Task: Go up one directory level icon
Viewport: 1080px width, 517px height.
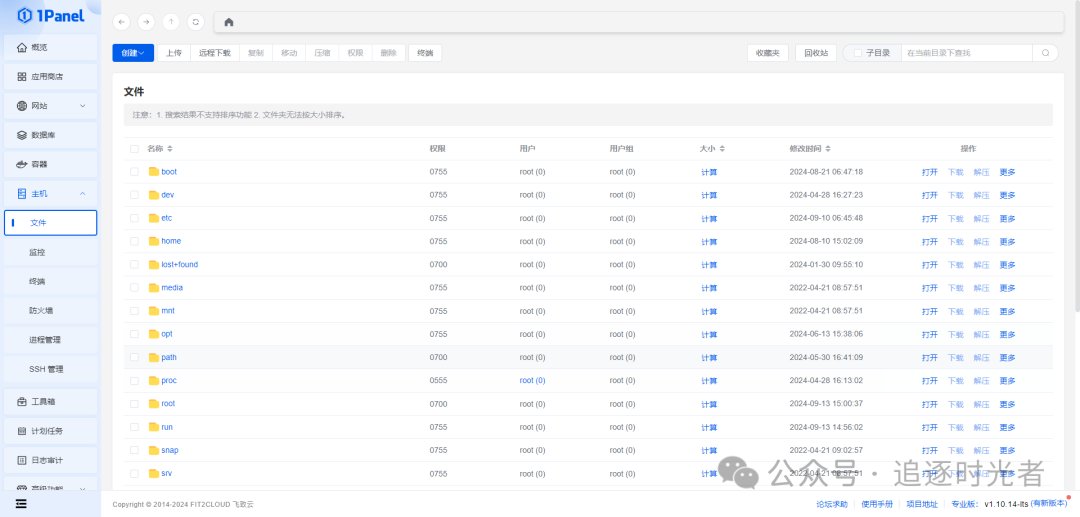Action: click(x=171, y=22)
